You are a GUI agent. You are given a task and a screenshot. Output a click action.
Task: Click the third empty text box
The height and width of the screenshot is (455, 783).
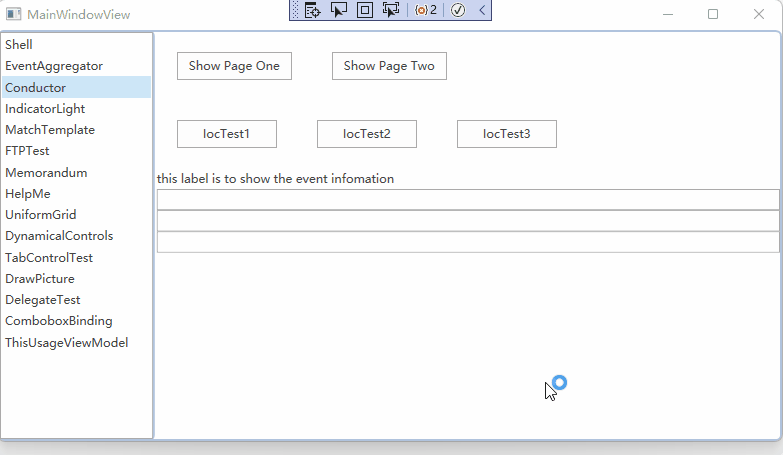[x=468, y=242]
